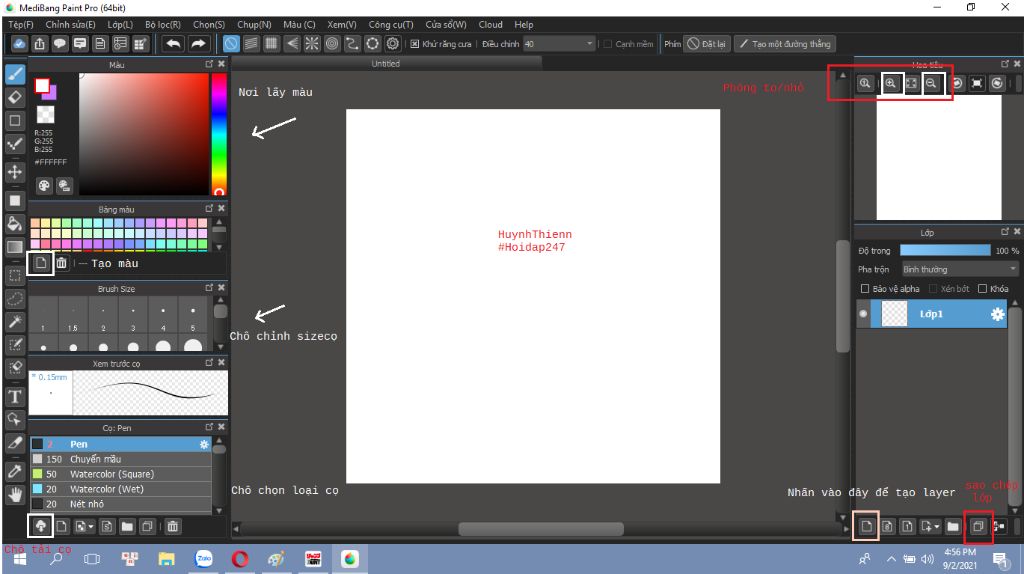Duplicate layer icon in layer panel

coord(978,526)
